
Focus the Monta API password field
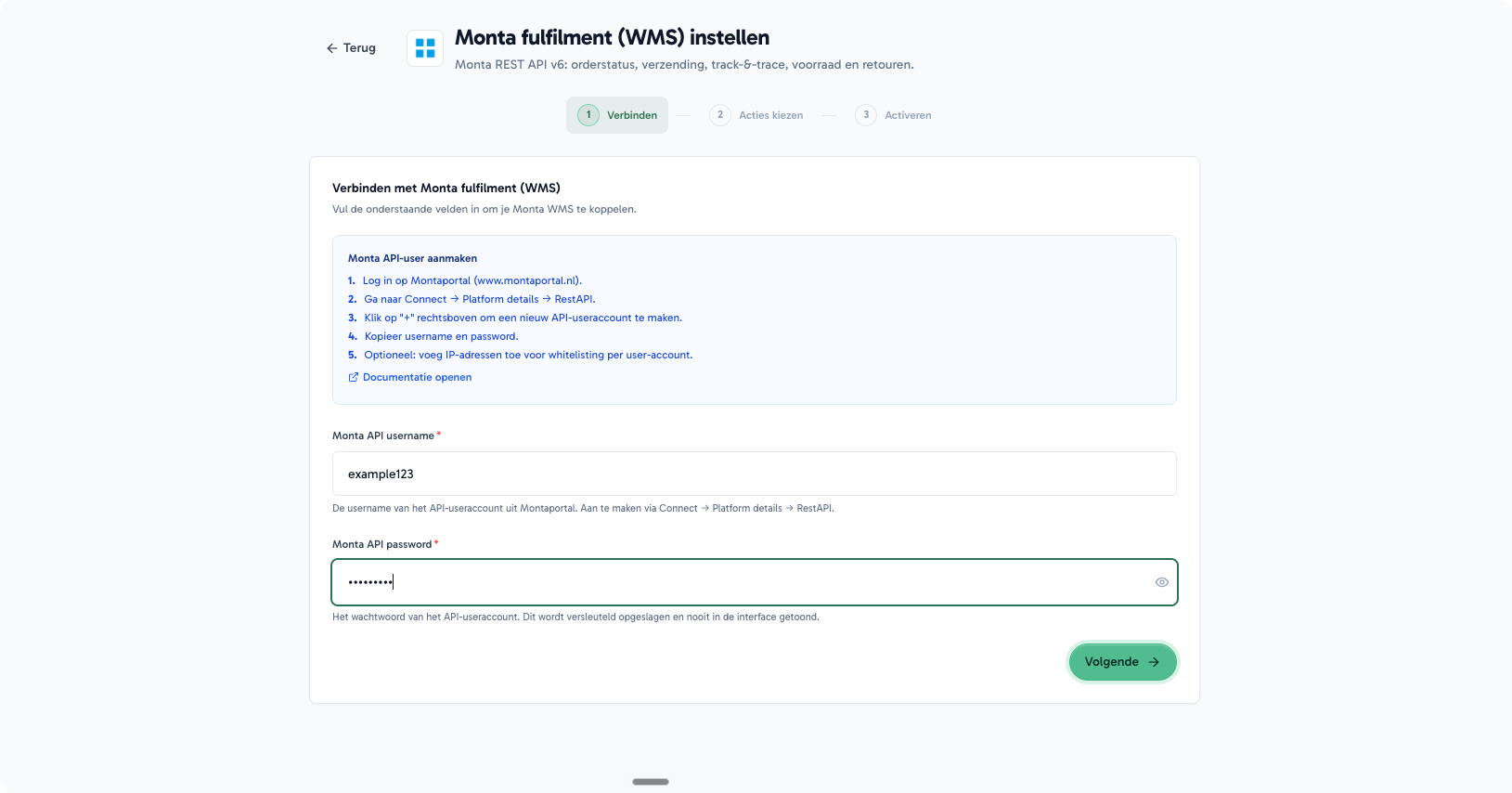coord(755,582)
